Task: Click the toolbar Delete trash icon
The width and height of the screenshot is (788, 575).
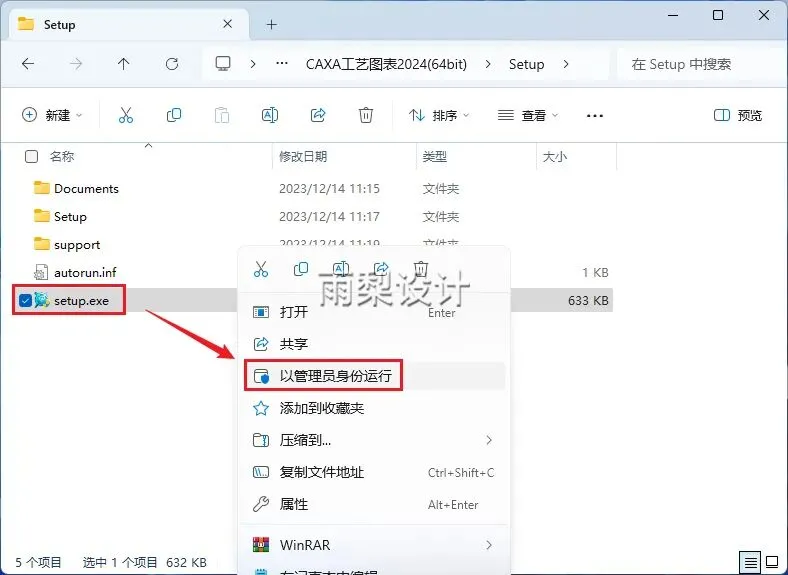Action: (x=366, y=115)
